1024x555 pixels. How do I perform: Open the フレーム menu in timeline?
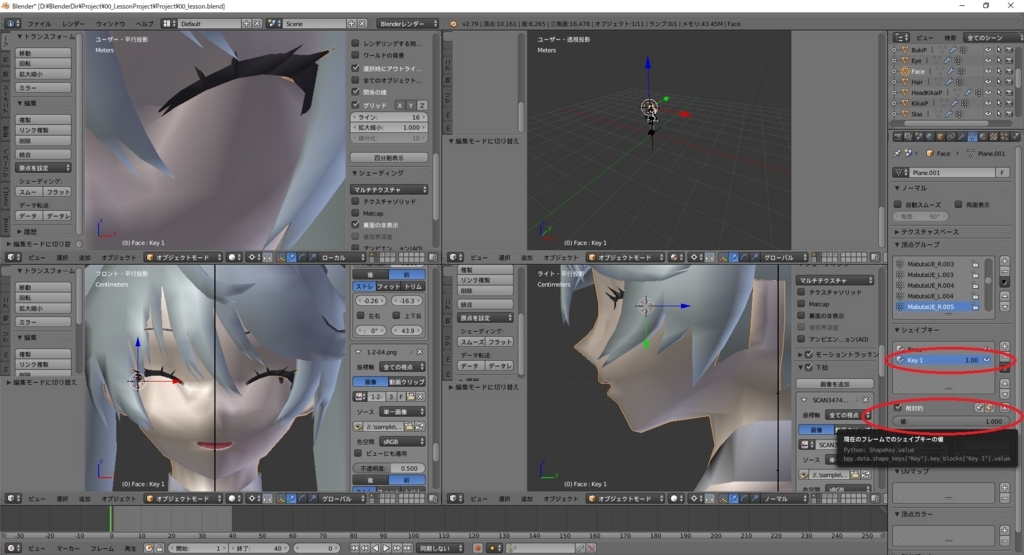pyautogui.click(x=103, y=548)
